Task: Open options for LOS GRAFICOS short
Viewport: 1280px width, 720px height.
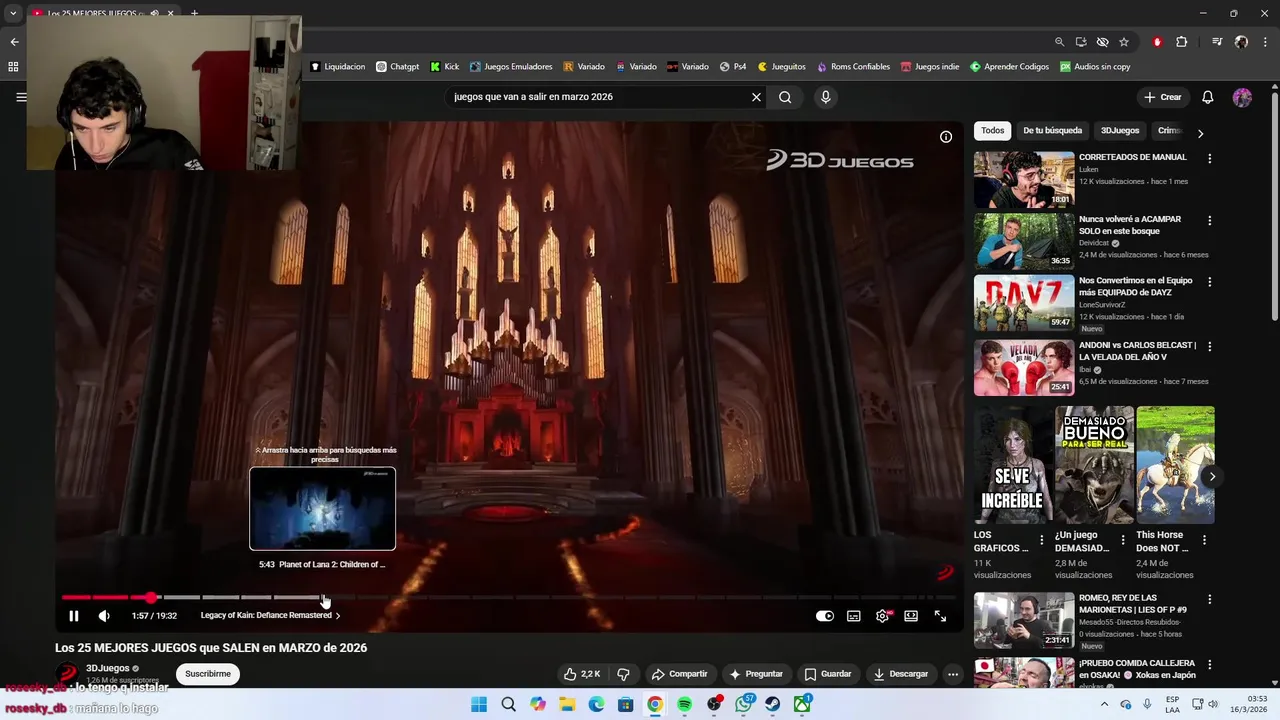Action: [1041, 540]
